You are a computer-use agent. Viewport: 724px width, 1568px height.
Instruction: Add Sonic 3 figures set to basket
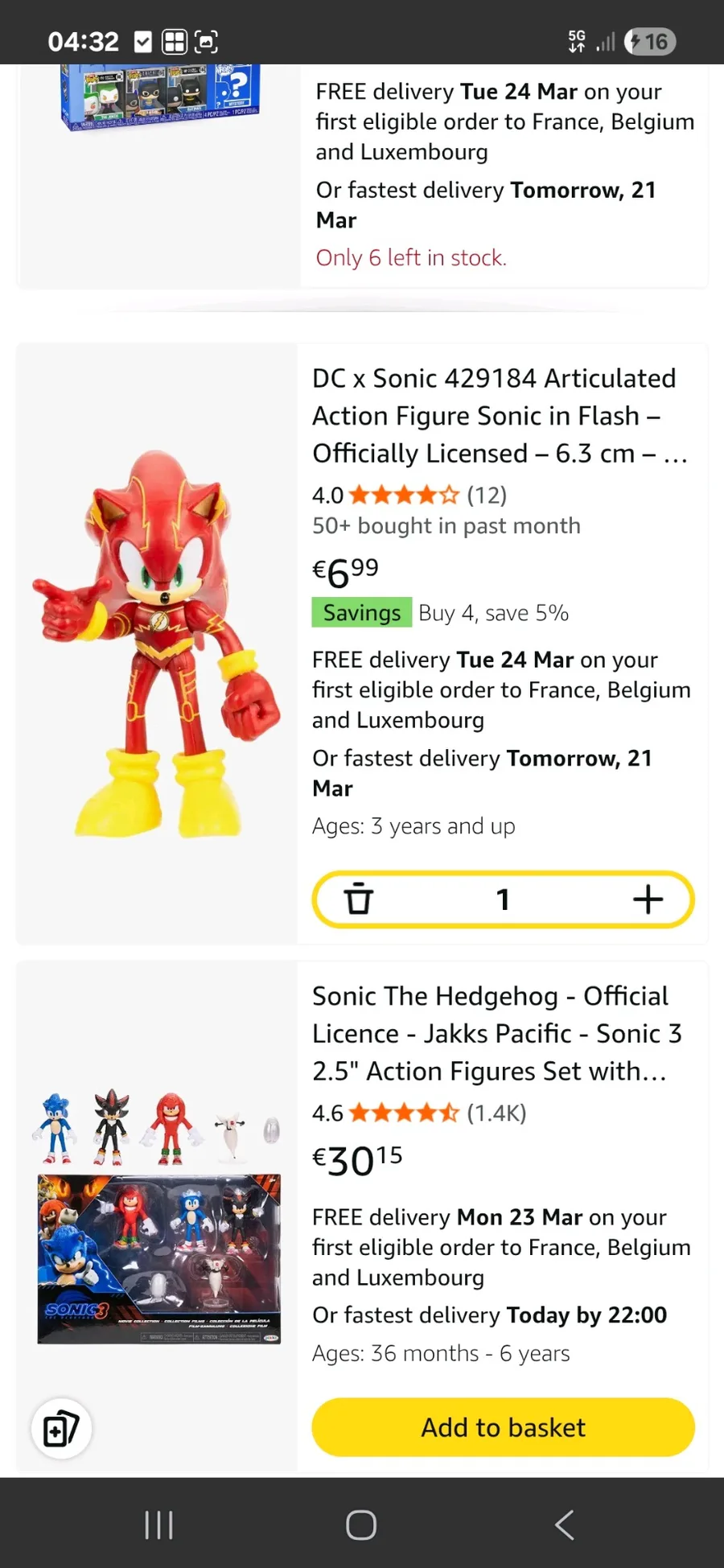pos(503,1427)
